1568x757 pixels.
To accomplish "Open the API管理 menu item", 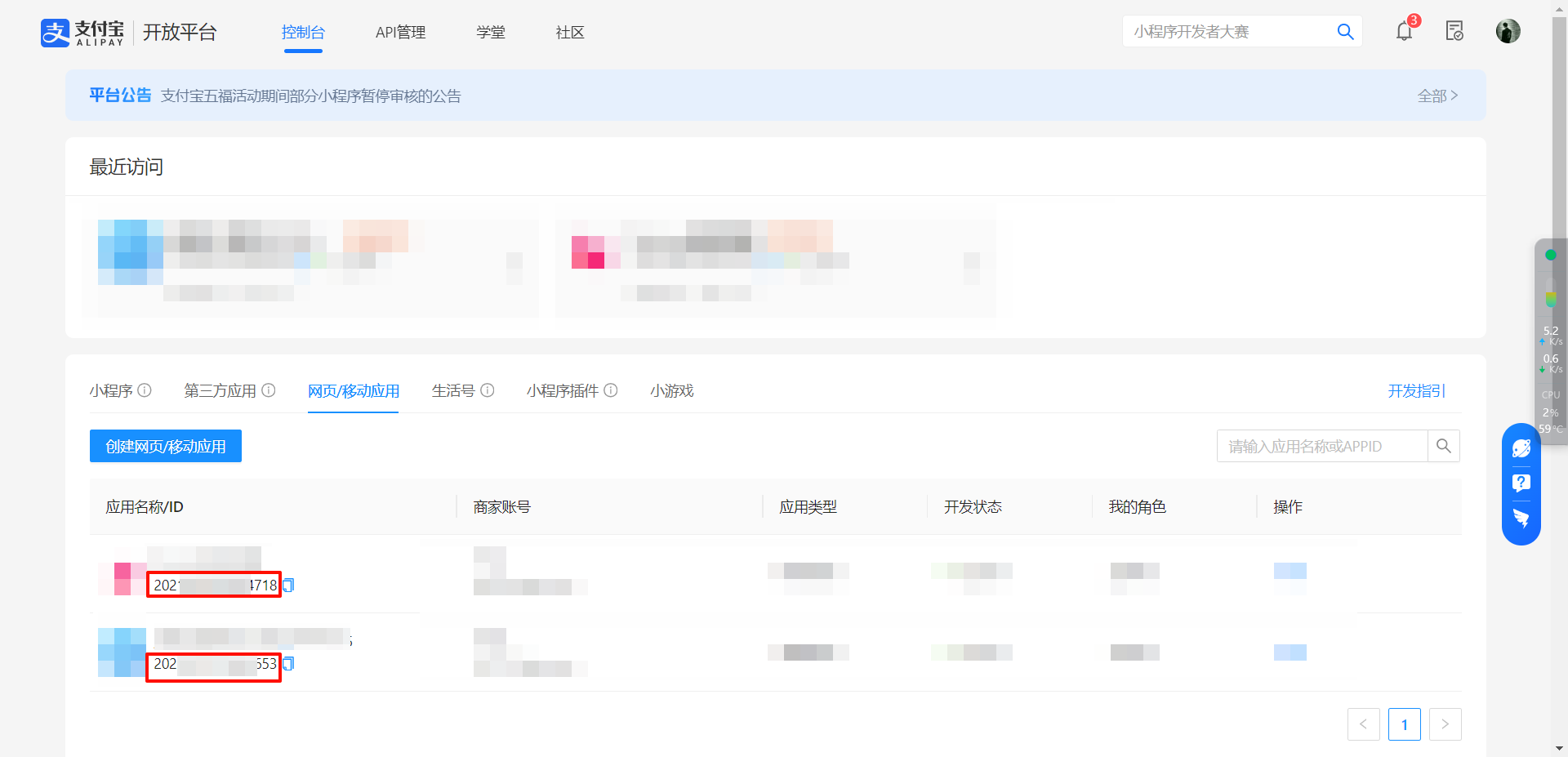I will click(400, 33).
